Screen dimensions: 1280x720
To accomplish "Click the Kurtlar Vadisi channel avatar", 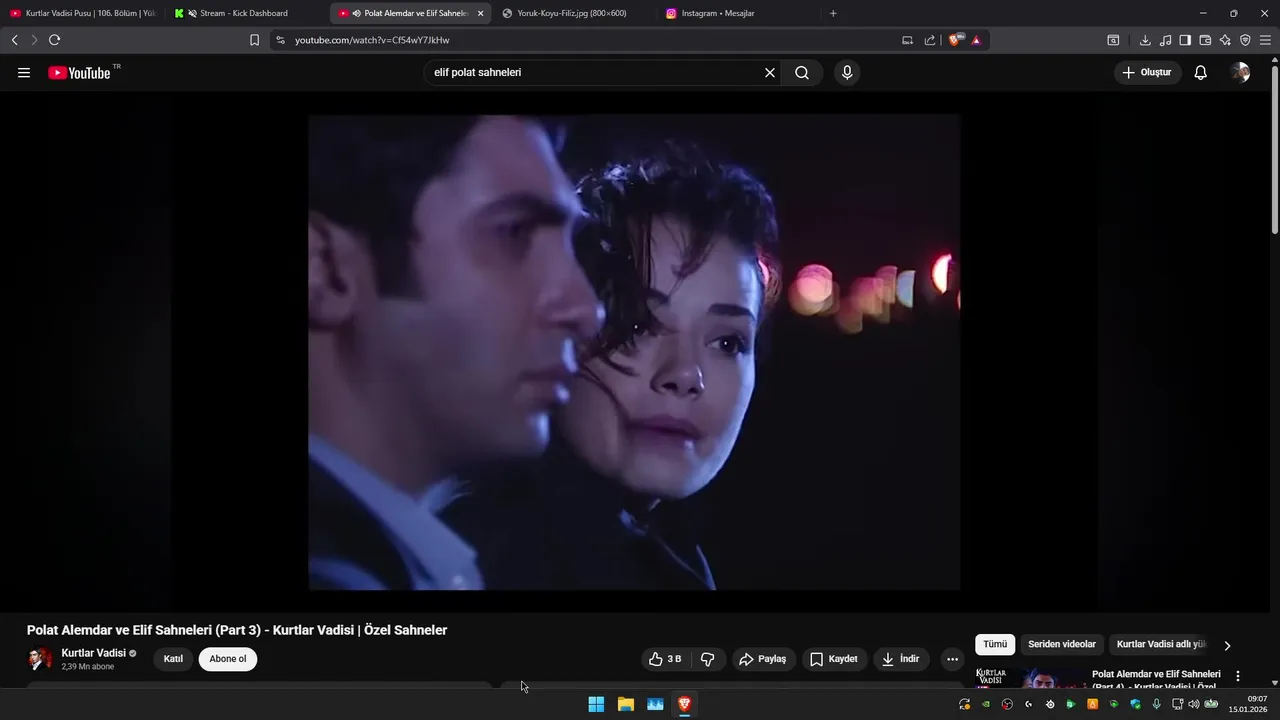I will coord(40,659).
